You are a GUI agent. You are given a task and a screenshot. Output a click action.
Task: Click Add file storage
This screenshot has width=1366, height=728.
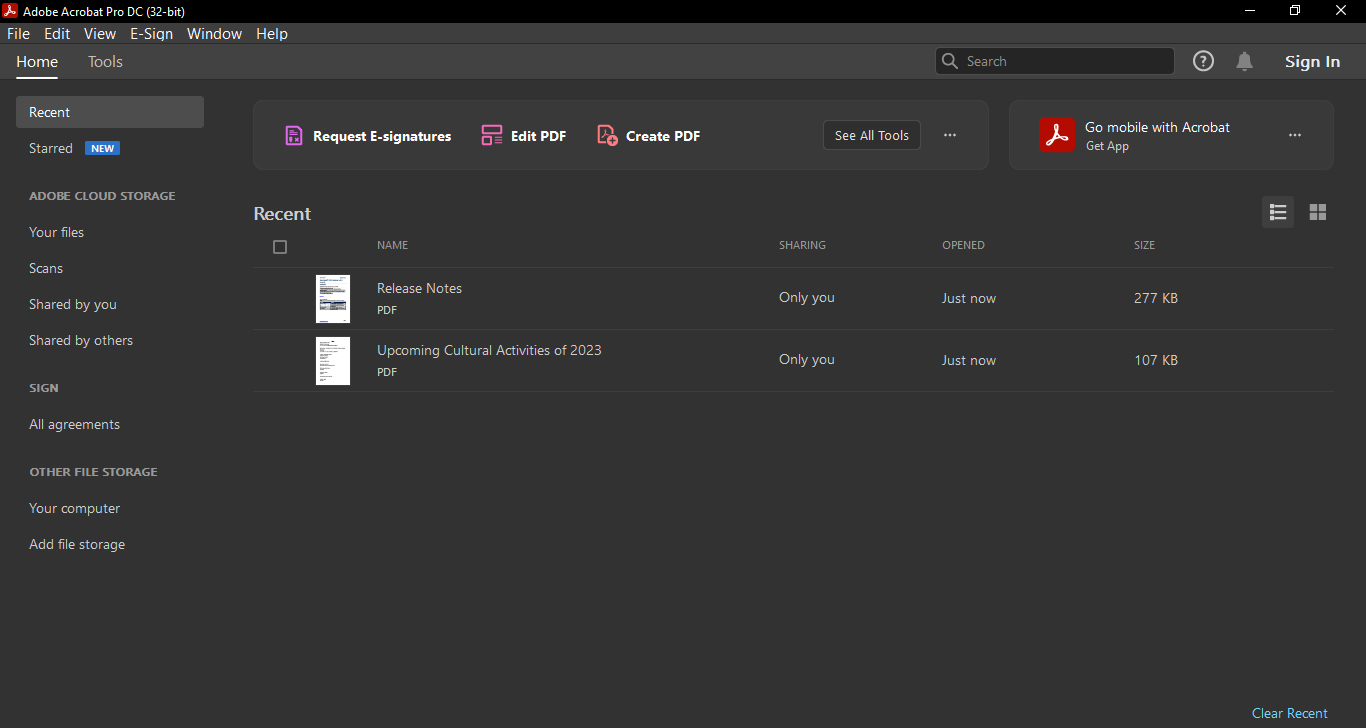[77, 544]
